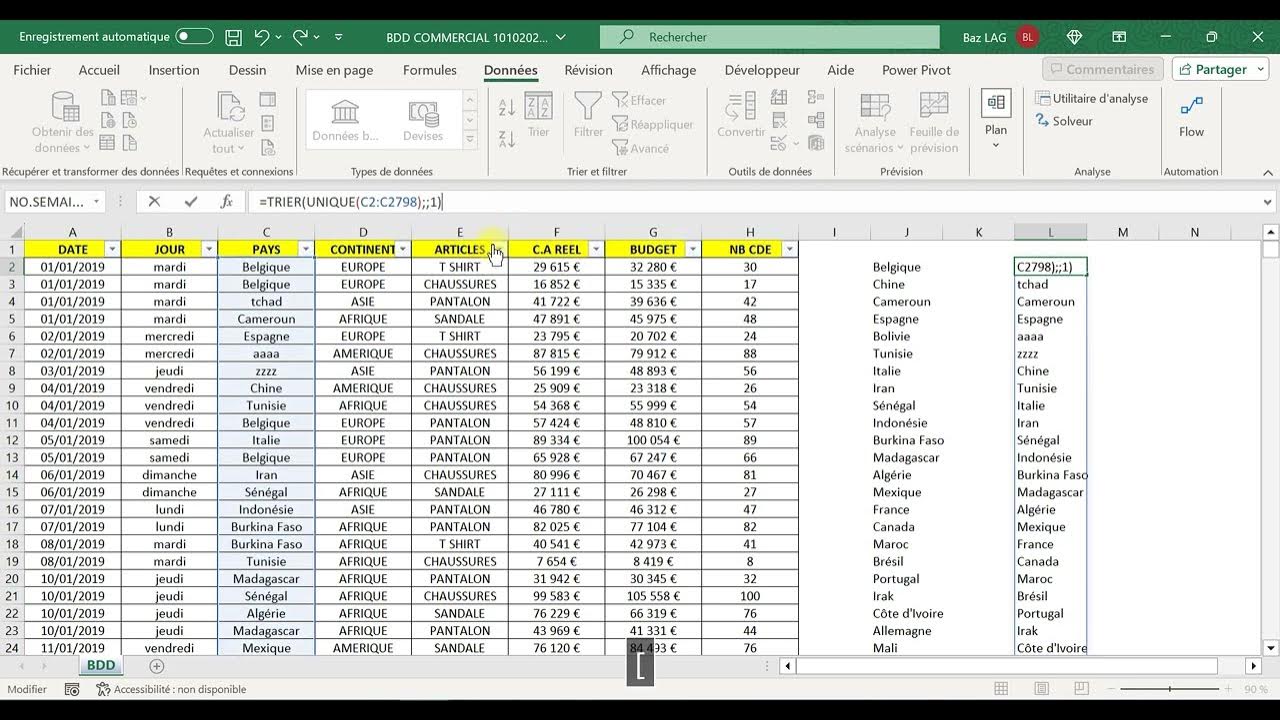Image resolution: width=1280 pixels, height=720 pixels.
Task: Open the Développeur tab
Action: (x=762, y=70)
